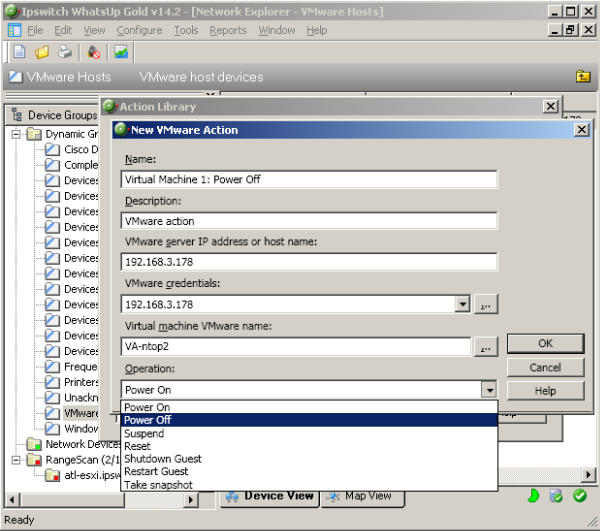This screenshot has width=600, height=531.
Task: Choose Take snapshot operation option
Action: click(160, 485)
